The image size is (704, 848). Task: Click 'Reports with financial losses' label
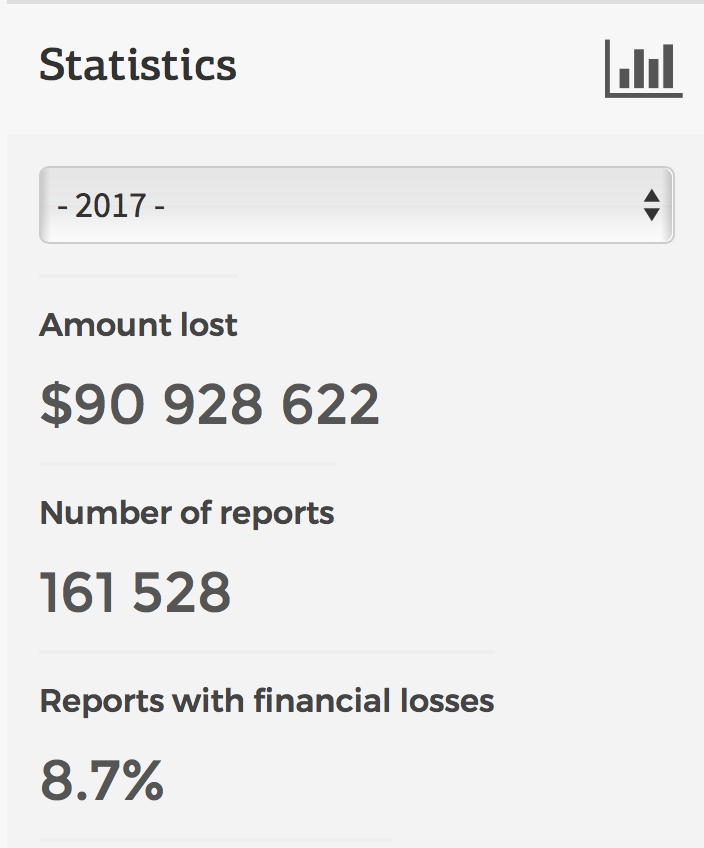coord(267,701)
